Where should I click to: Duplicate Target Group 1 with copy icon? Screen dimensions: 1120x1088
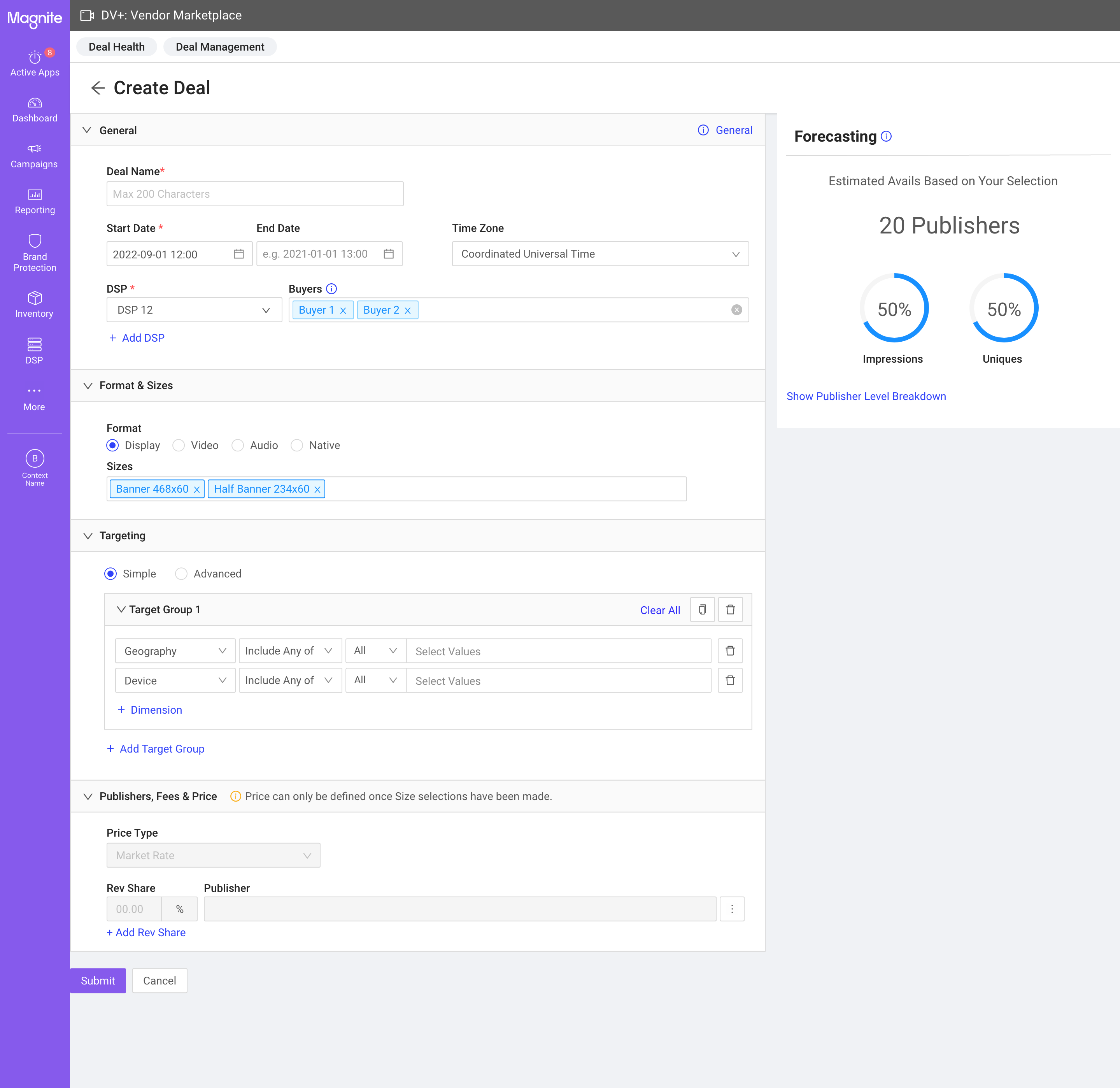coord(702,609)
